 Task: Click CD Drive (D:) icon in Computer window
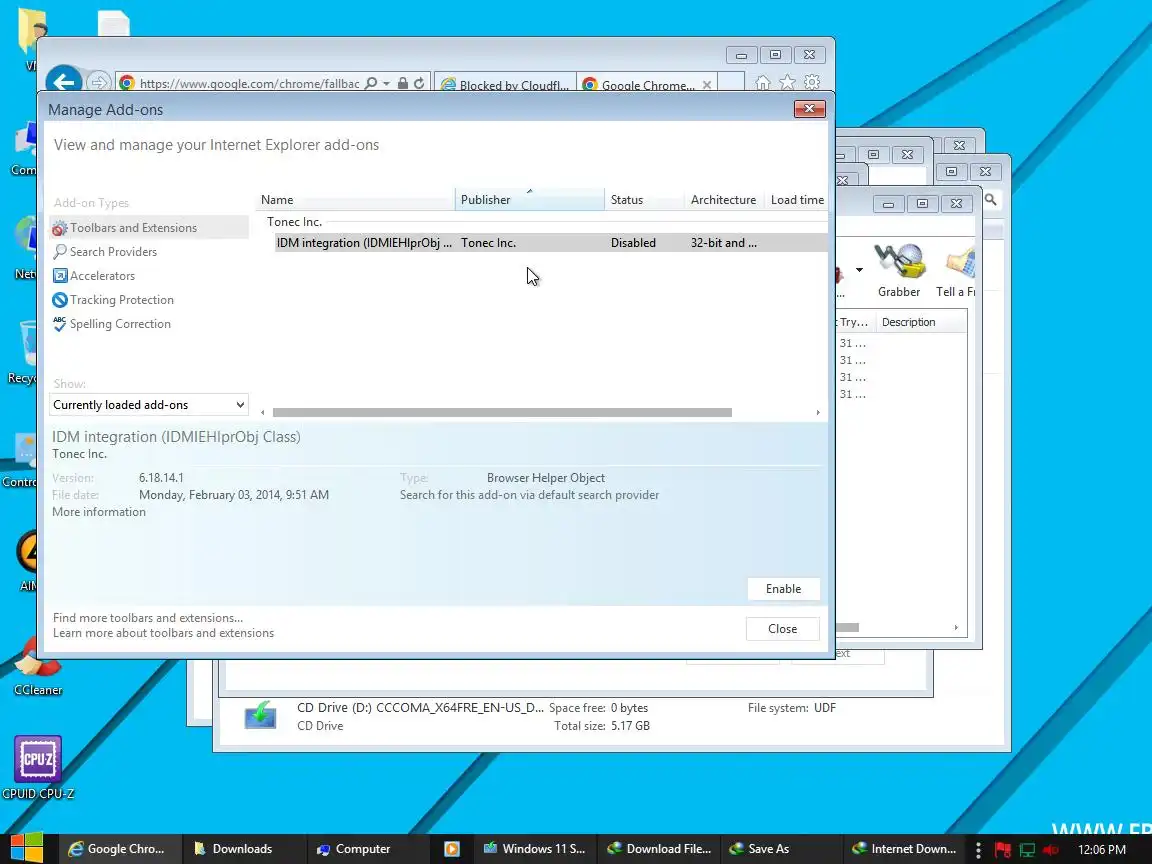(x=260, y=716)
